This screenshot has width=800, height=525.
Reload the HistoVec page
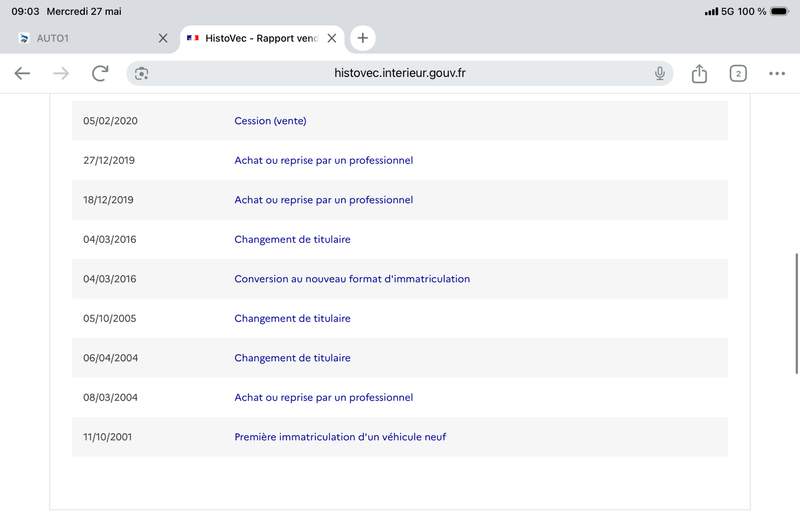[100, 73]
